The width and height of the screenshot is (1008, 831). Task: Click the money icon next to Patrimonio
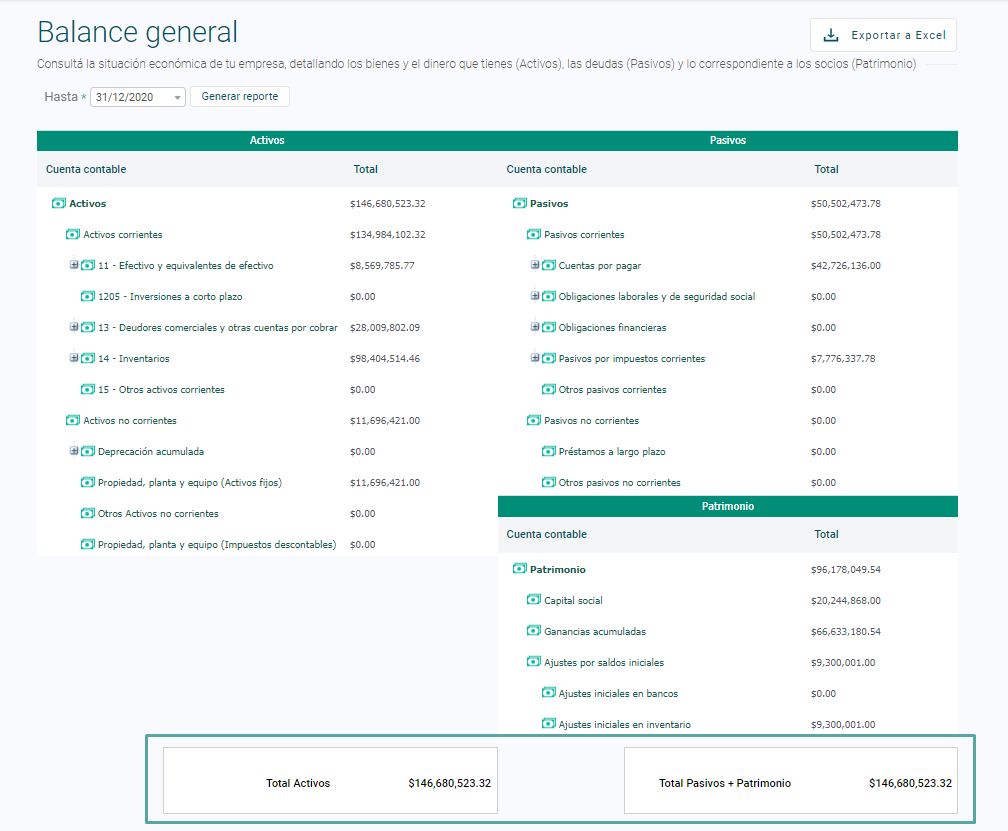click(519, 569)
